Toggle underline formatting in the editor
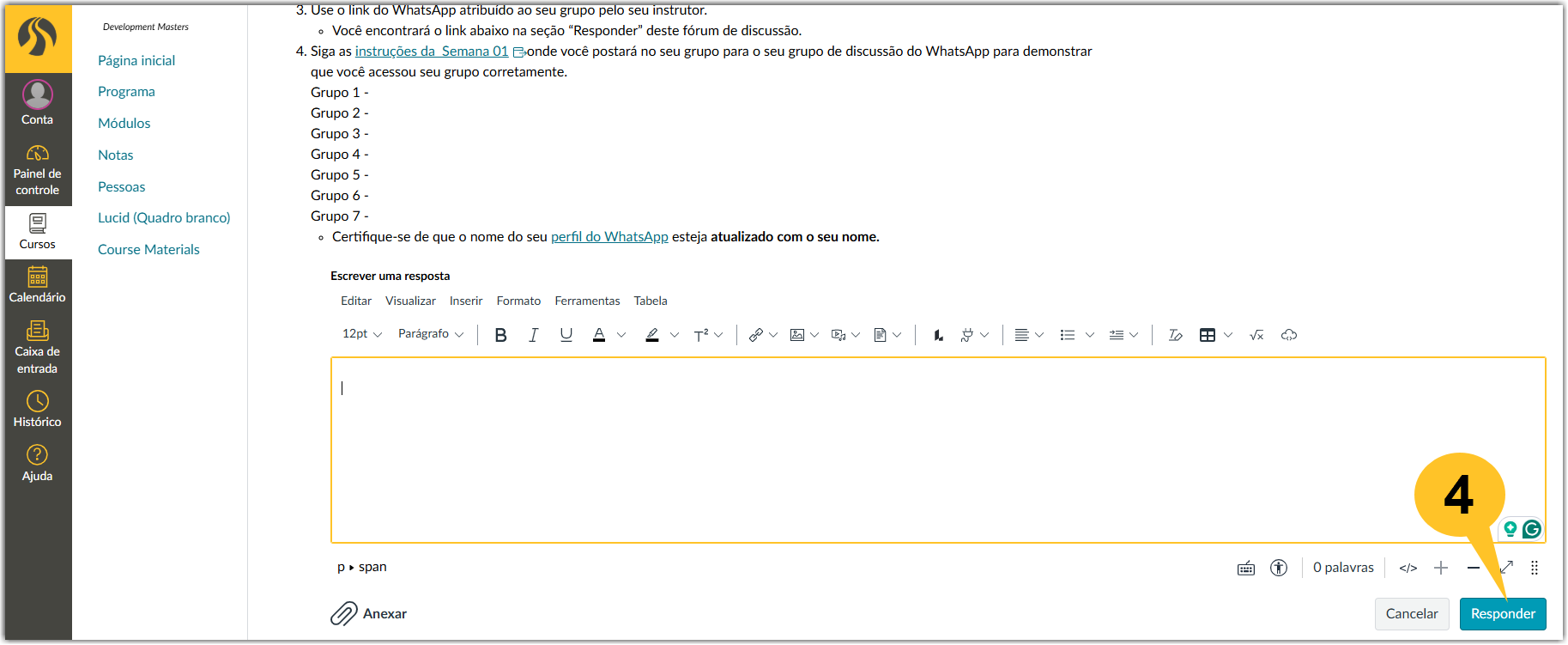 click(566, 335)
